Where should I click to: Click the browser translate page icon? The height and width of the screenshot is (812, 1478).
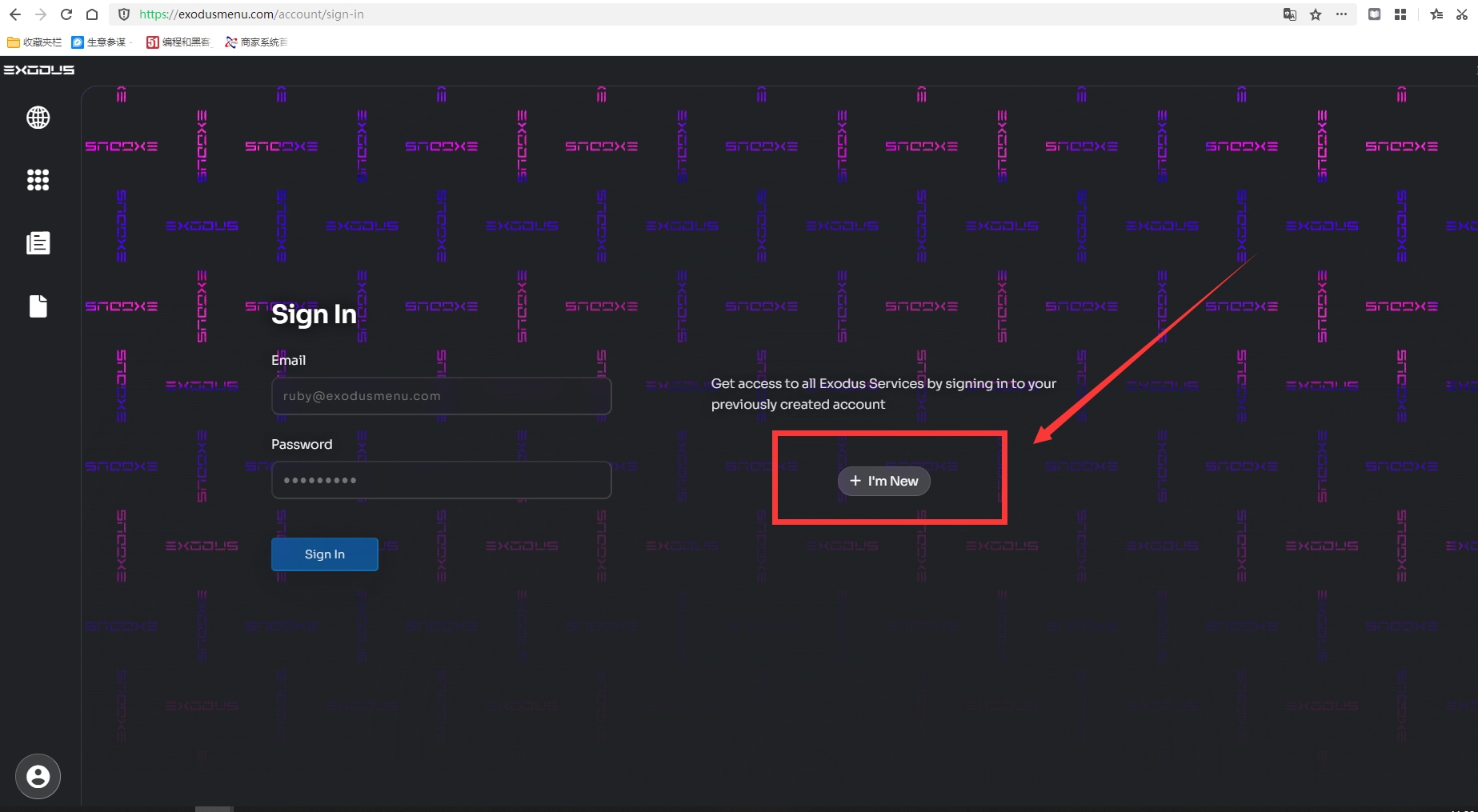pyautogui.click(x=1289, y=14)
